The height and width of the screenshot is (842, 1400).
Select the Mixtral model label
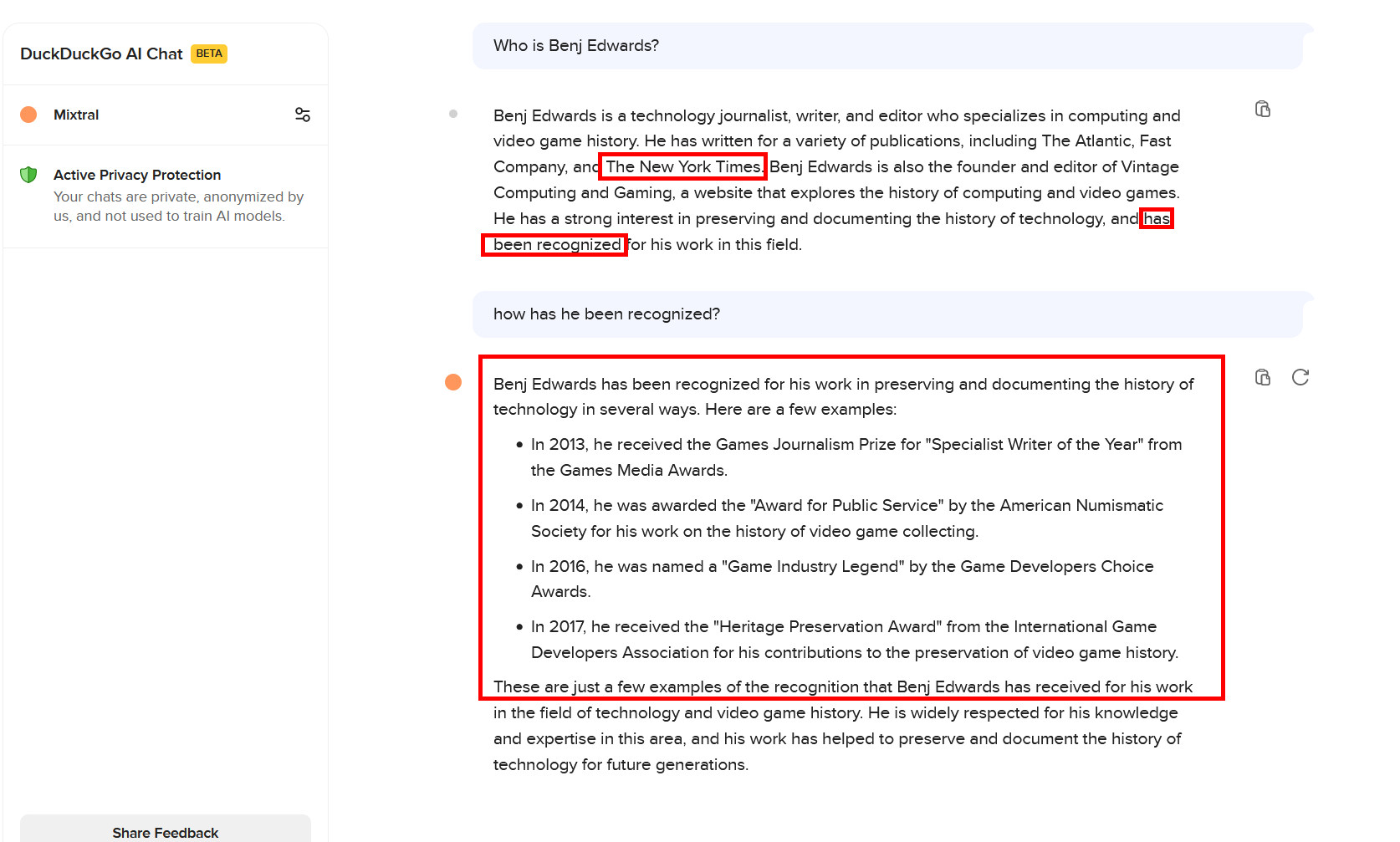coord(76,115)
